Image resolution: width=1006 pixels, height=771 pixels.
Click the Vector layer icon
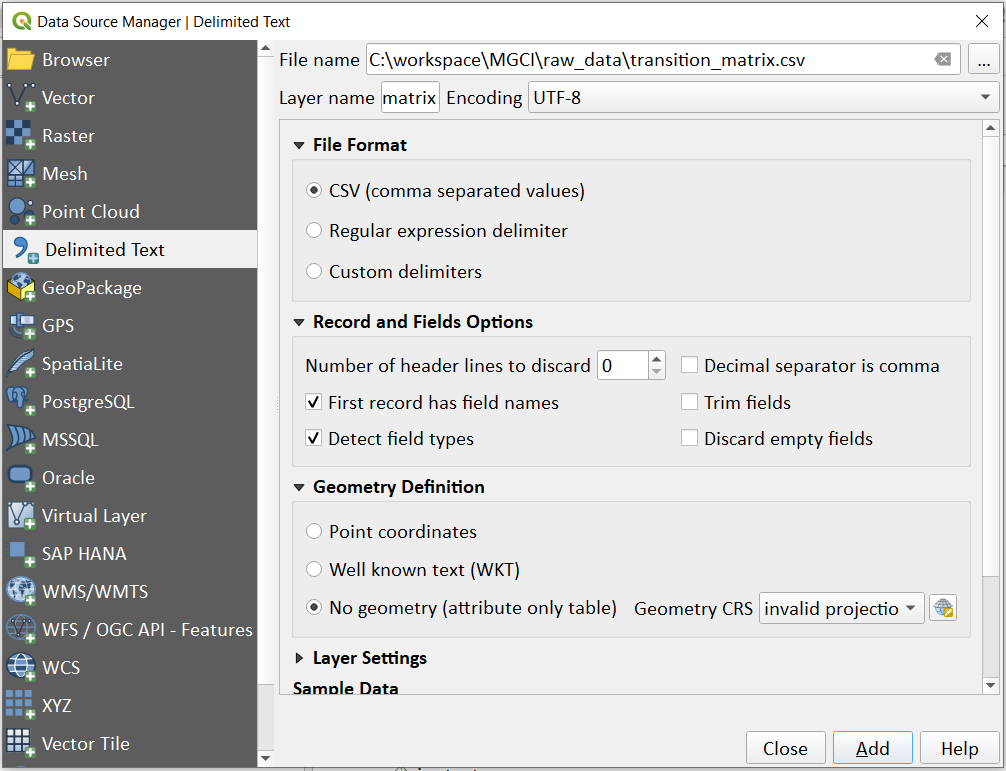pos(21,97)
